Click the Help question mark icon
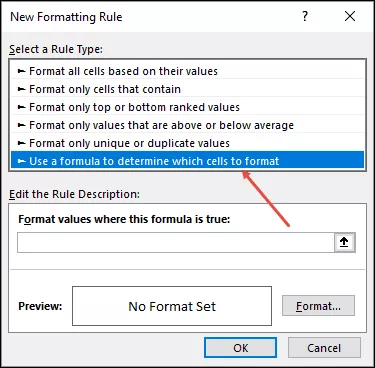The height and width of the screenshot is (368, 375). (x=305, y=16)
